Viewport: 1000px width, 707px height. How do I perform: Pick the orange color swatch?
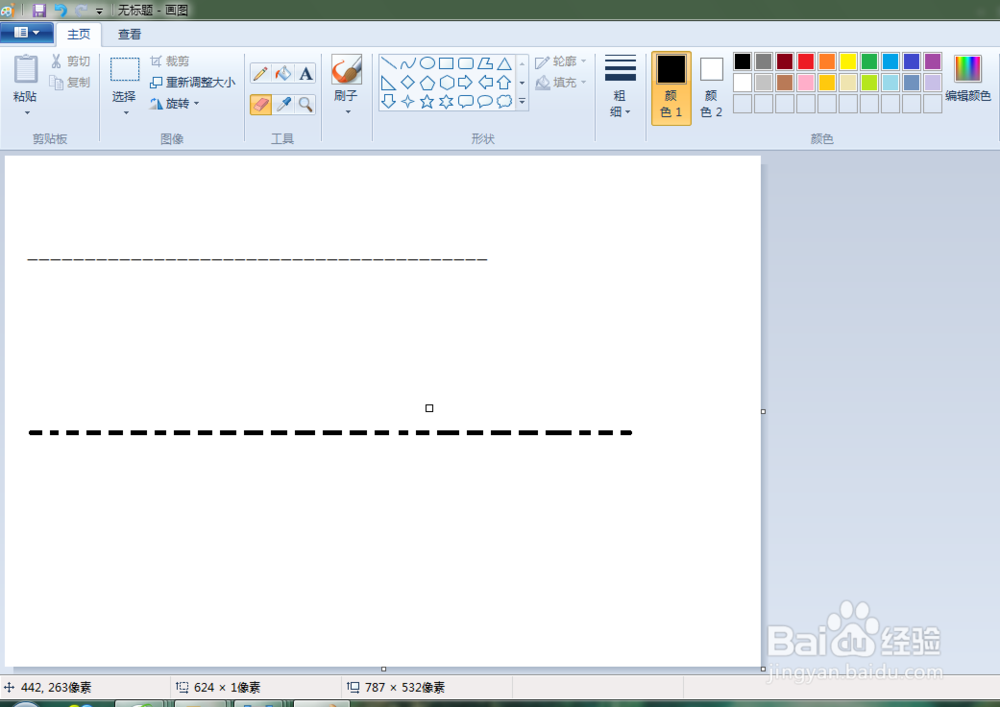point(827,61)
